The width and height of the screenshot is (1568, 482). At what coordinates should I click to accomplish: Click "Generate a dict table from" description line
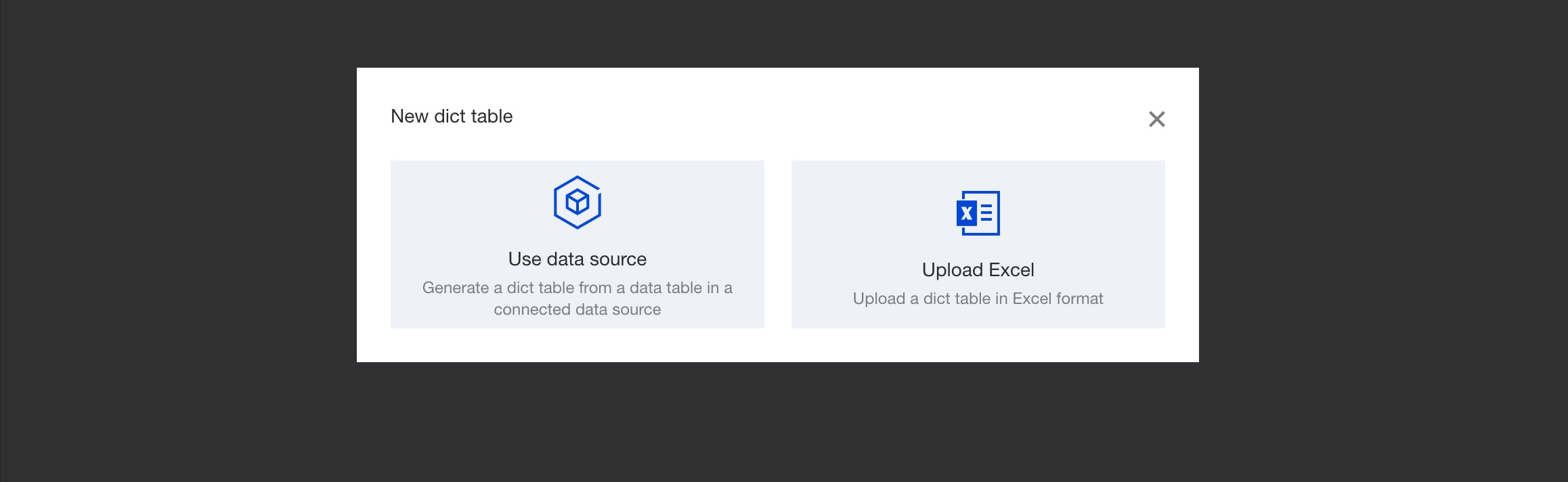[577, 288]
